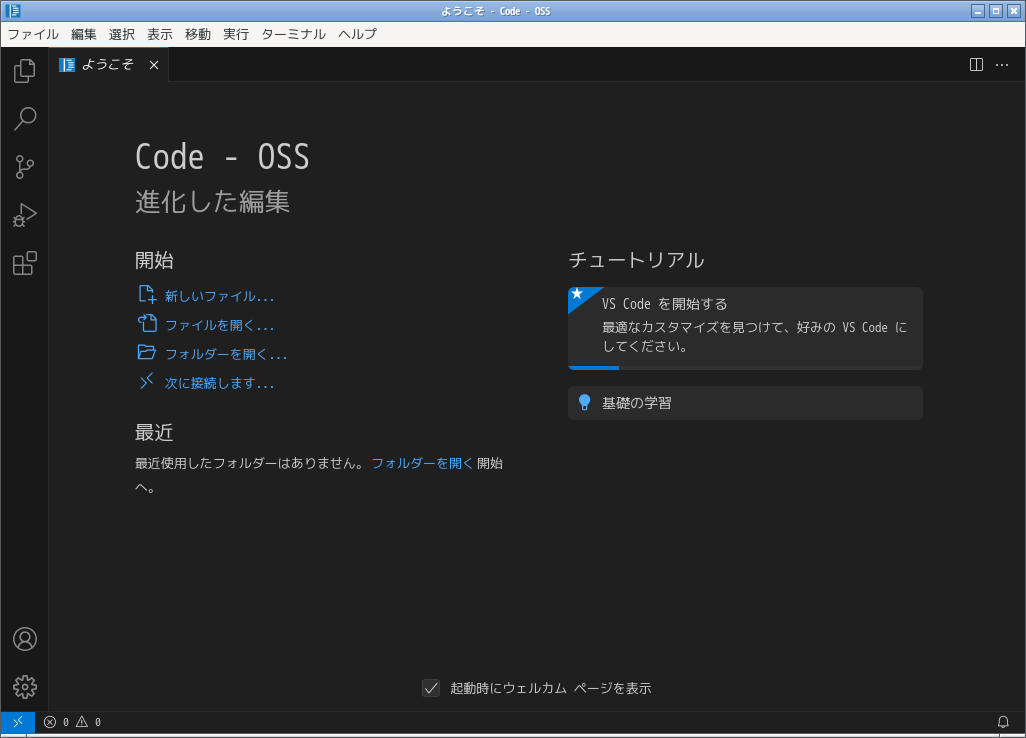Open the Explorer view in the activity bar
The image size is (1026, 738).
24,71
